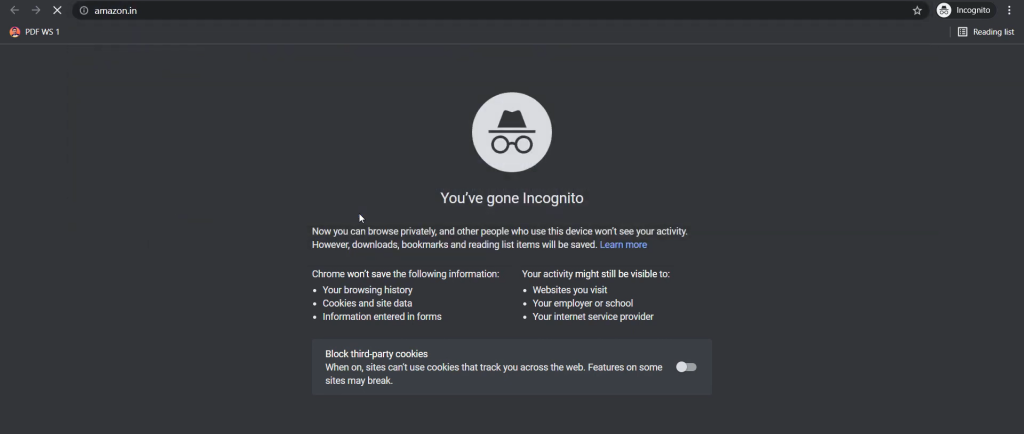Click the "Websites you visit" bullet text
Screen dimensions: 1024x434
[x=569, y=290]
